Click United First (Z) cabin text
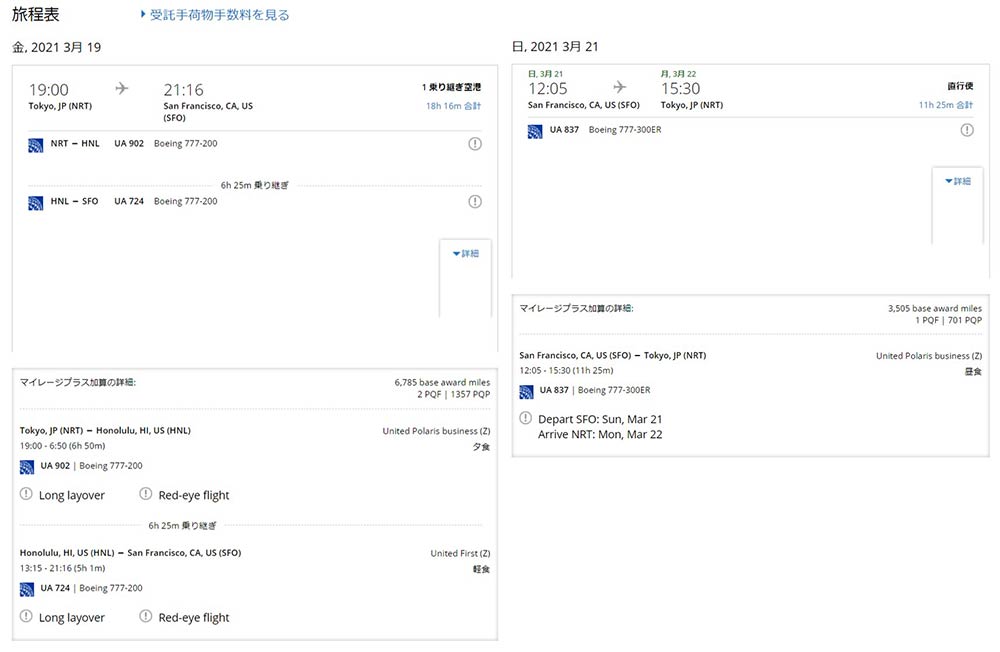 point(460,554)
